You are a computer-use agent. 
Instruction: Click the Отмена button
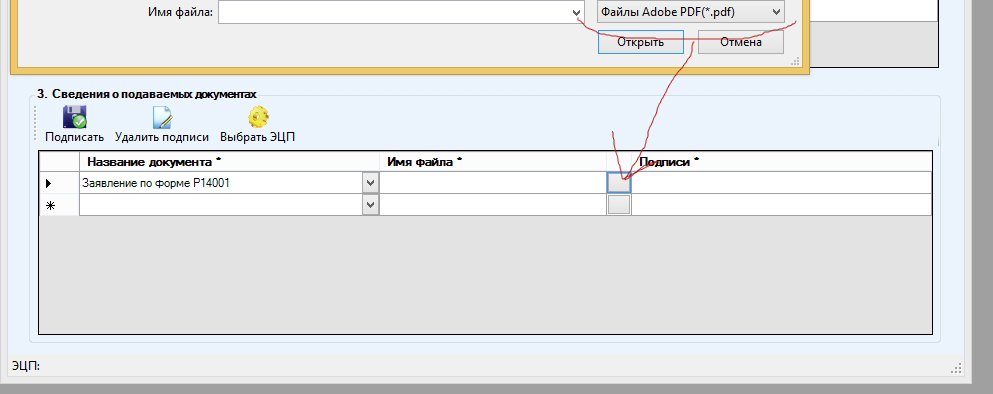pyautogui.click(x=740, y=42)
